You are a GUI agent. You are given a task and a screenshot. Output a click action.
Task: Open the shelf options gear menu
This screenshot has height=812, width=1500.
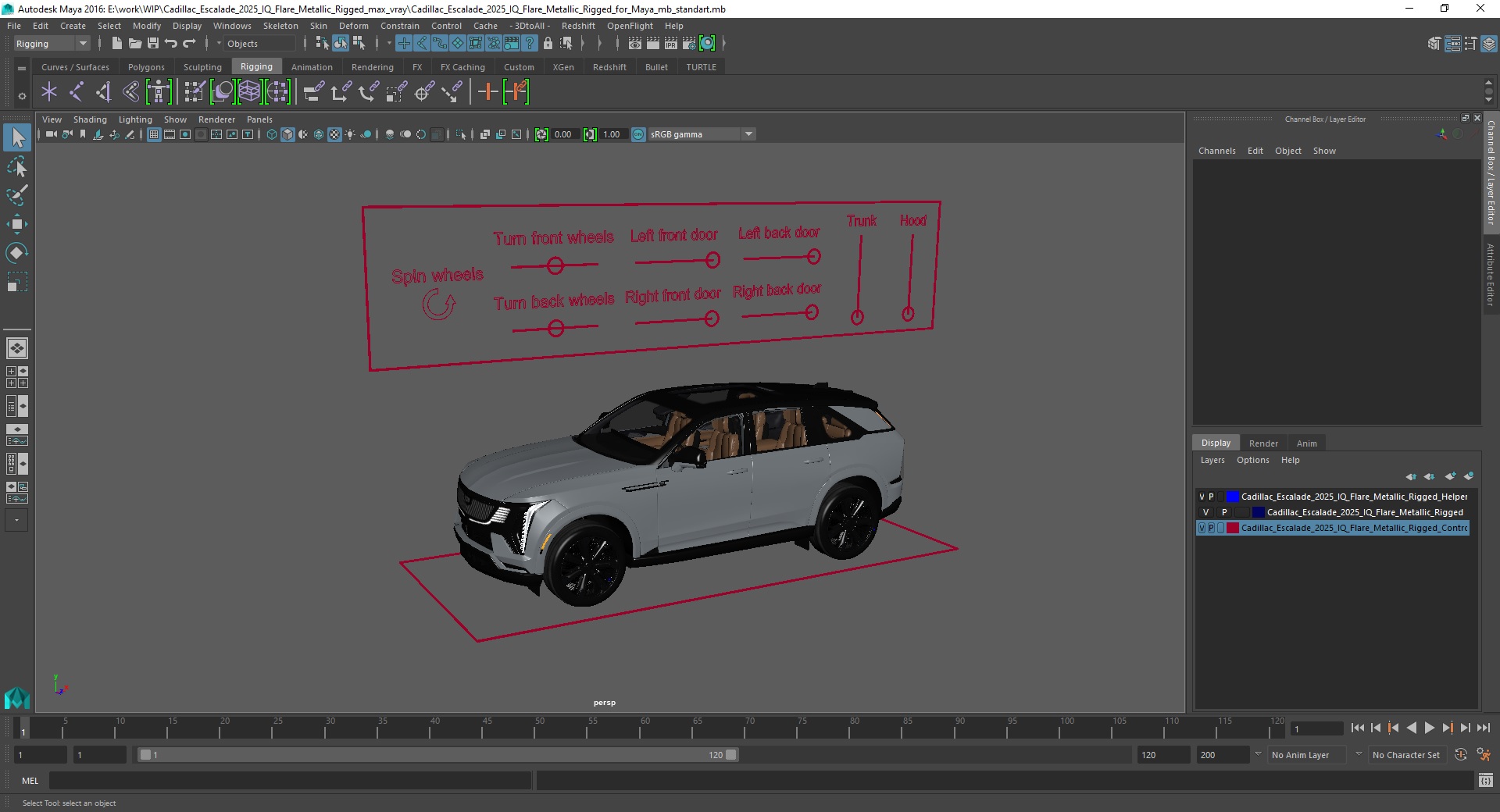coord(22,96)
